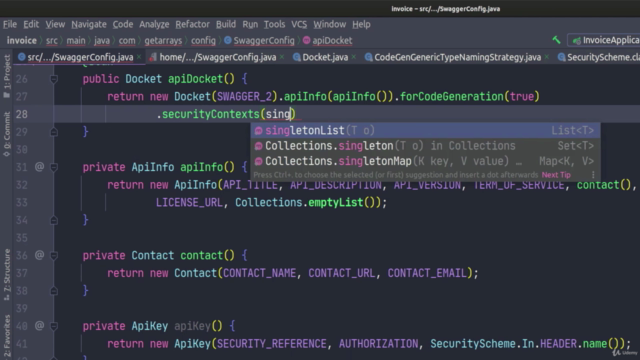Screen dimensions: 640x360
Task: Open the Commit tool window
Action: tap(7, 134)
